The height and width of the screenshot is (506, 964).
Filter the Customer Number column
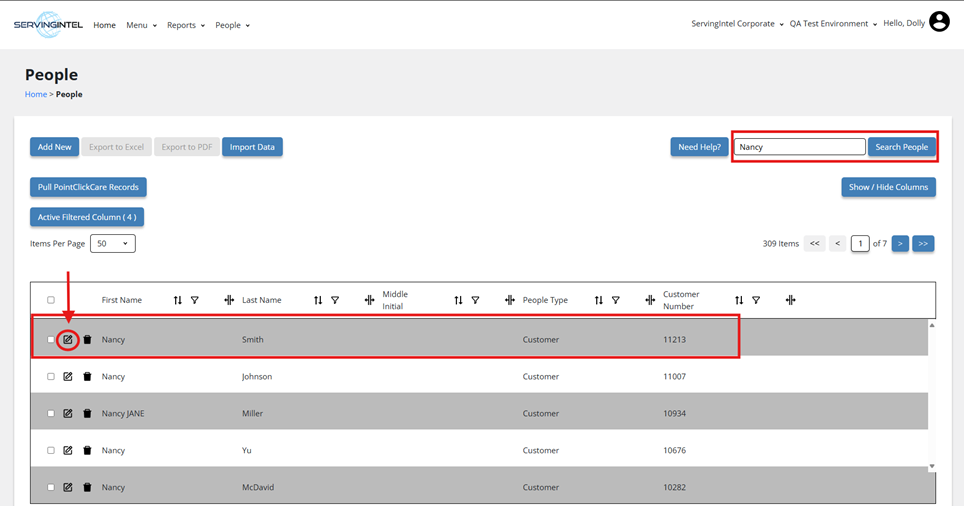pos(756,300)
